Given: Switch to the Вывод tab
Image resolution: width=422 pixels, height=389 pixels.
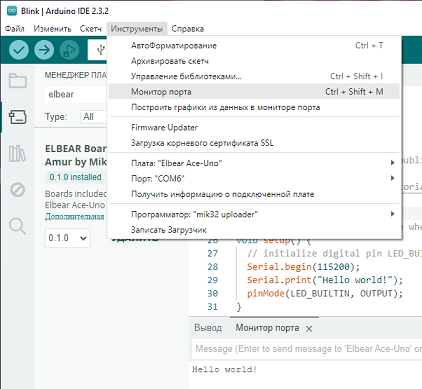Looking at the screenshot, I should (x=208, y=328).
